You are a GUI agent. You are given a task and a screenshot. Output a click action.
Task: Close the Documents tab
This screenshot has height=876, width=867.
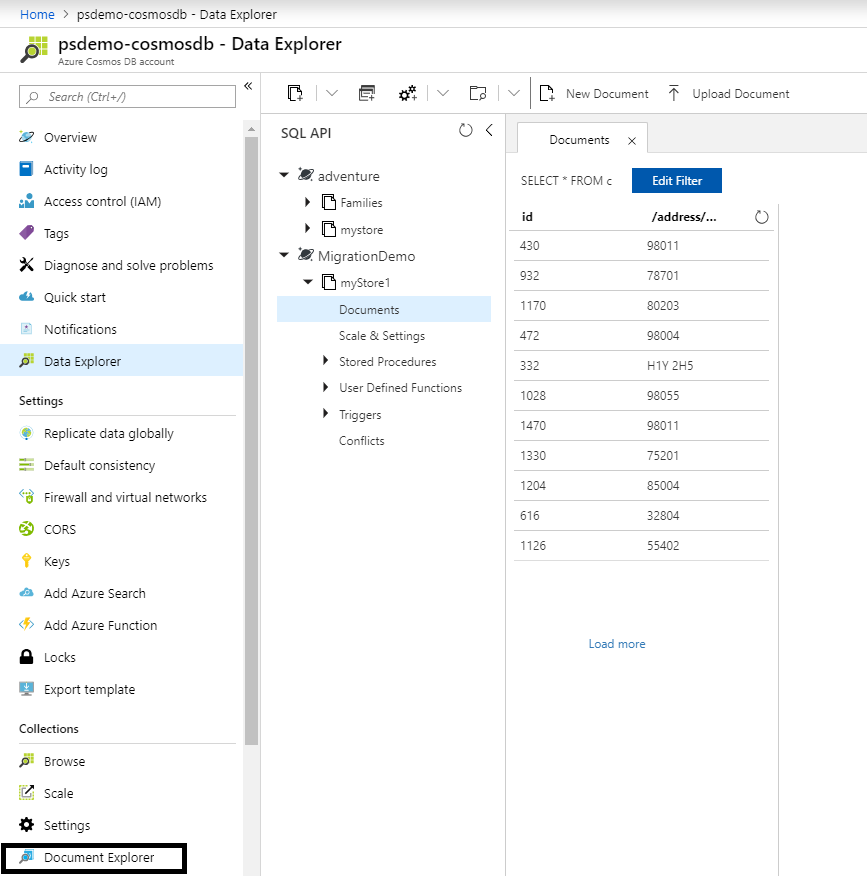point(632,141)
